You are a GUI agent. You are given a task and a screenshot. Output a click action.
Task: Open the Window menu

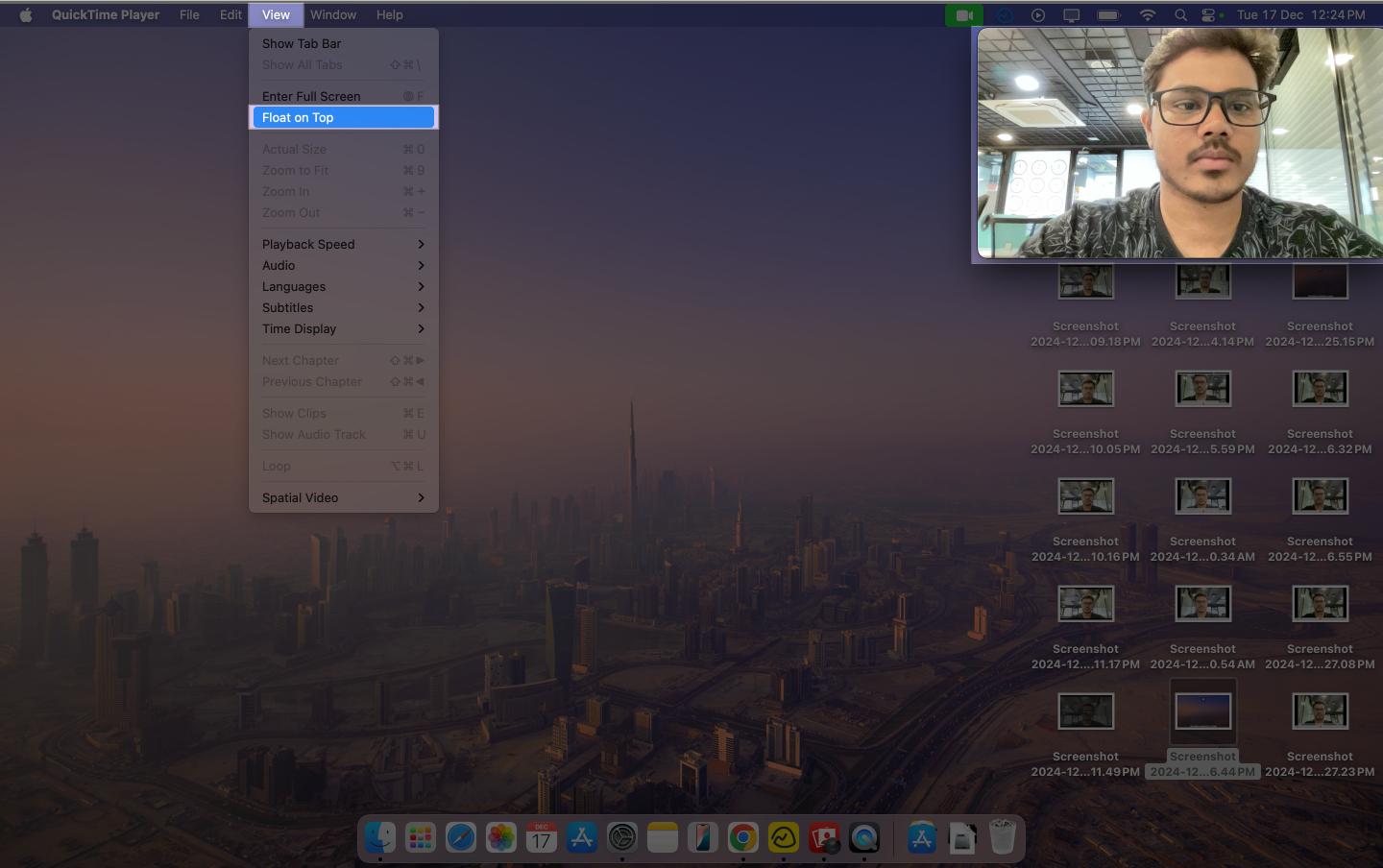(x=333, y=15)
